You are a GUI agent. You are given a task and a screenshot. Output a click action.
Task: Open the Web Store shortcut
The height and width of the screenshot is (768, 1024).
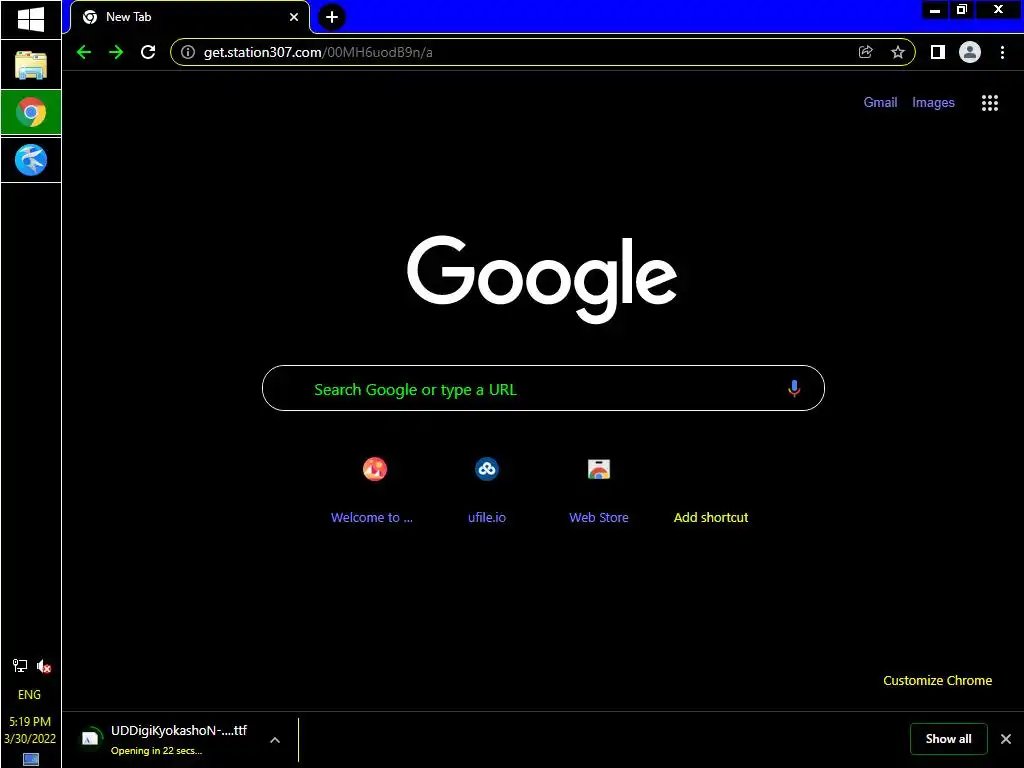pyautogui.click(x=599, y=490)
